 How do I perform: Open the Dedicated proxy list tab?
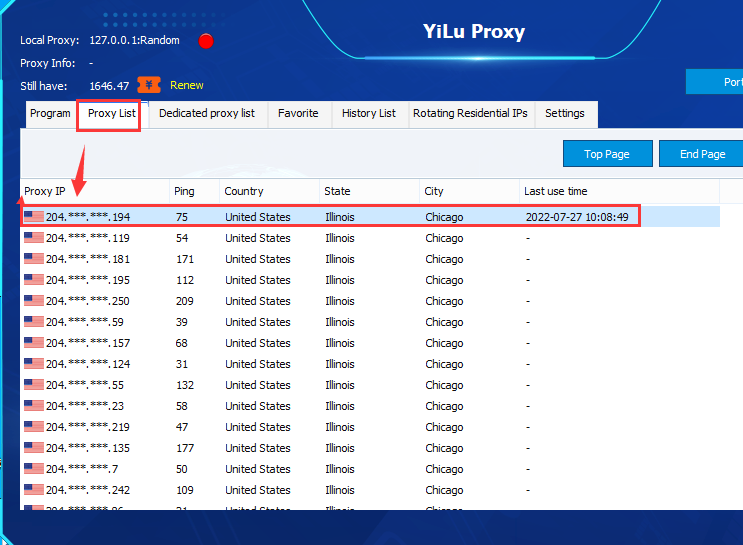point(206,114)
